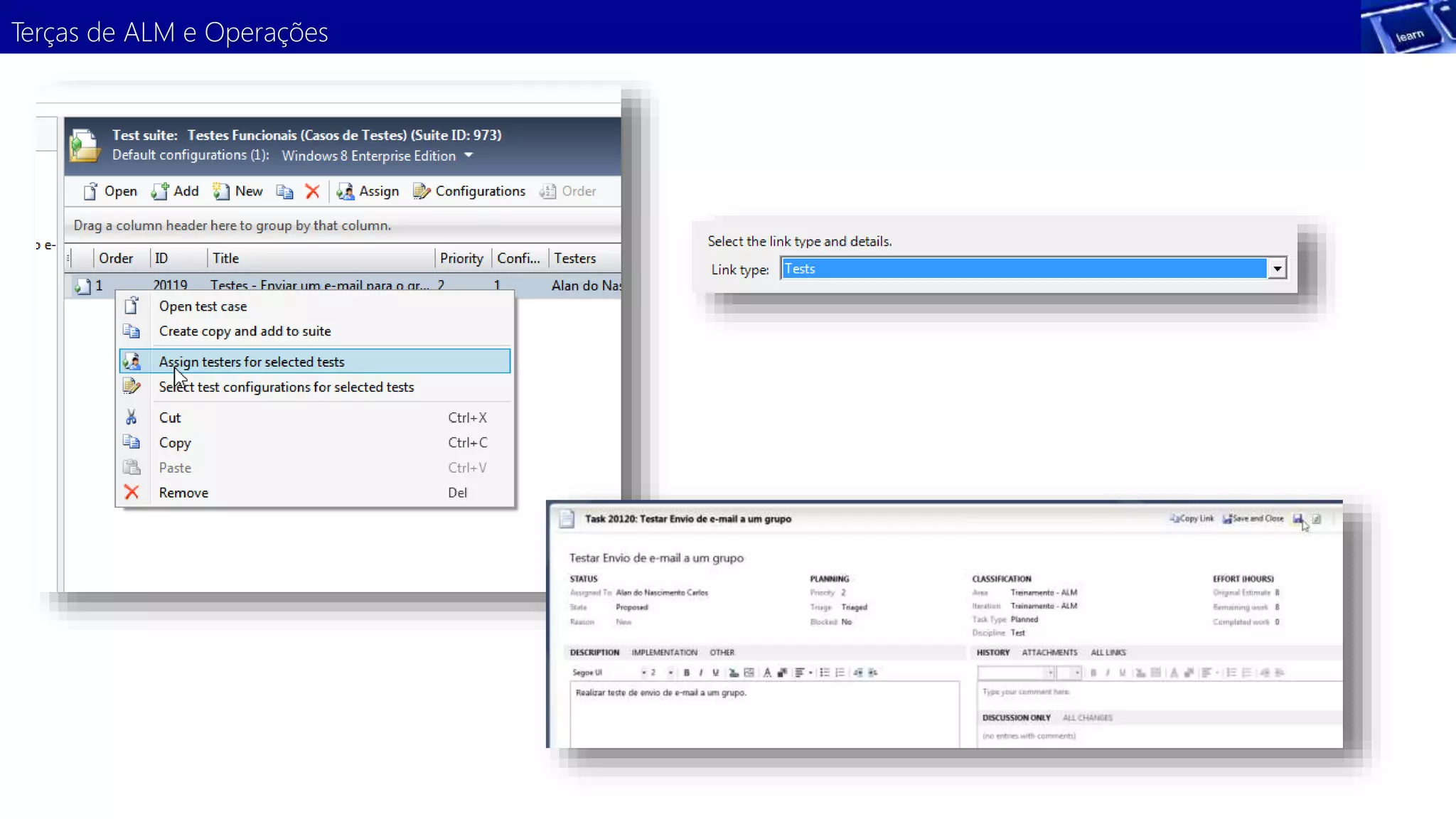Click Save and Close button
Viewport: 1456px width, 819px height.
(x=1253, y=519)
